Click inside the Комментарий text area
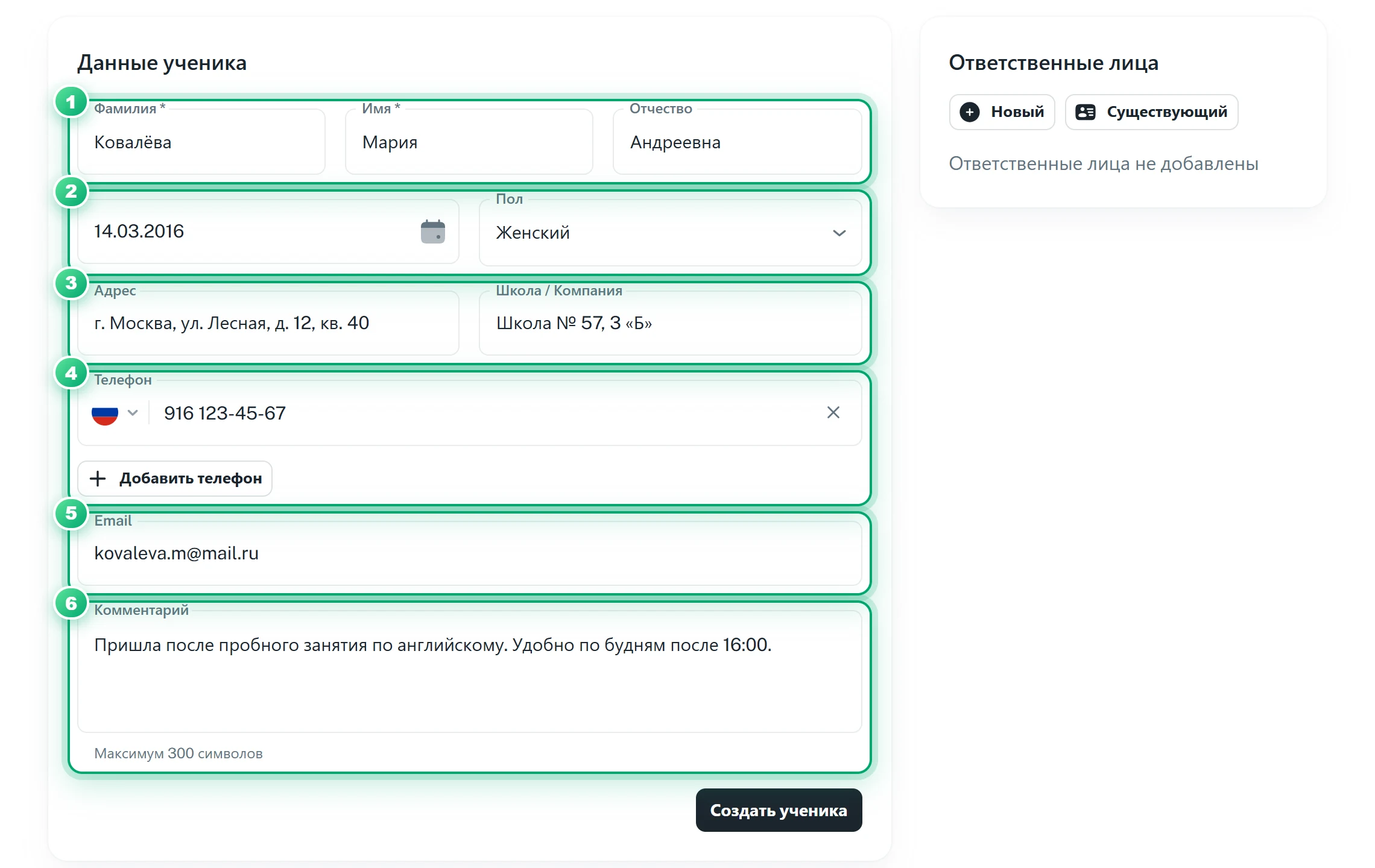Viewport: 1375px width, 868px height. click(x=470, y=672)
